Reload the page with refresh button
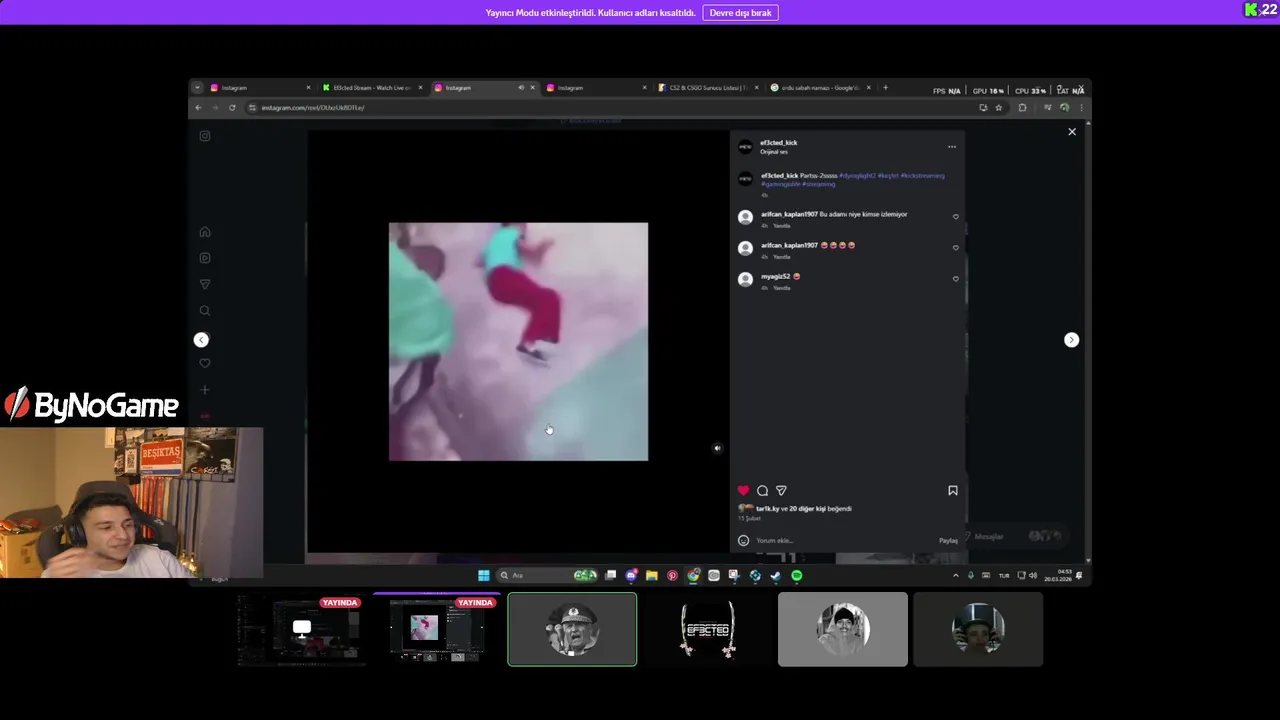1280x720 pixels. (x=232, y=108)
